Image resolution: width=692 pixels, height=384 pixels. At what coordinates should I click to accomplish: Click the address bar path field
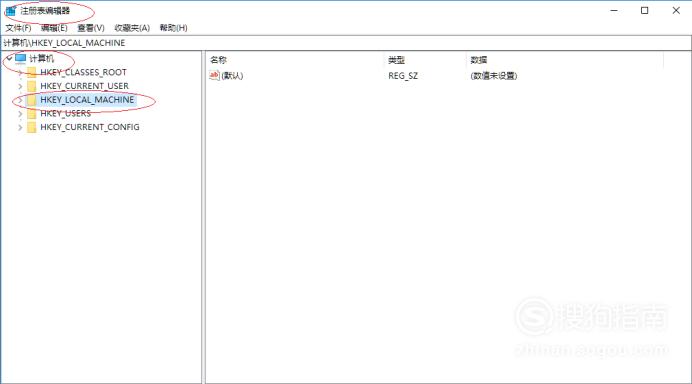[346, 43]
